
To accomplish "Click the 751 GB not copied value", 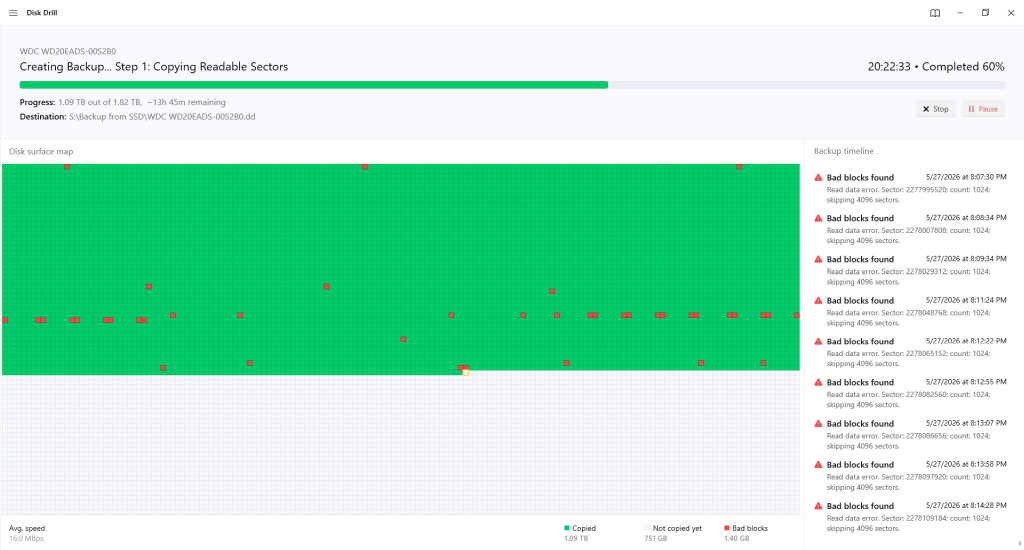I will click(656, 538).
